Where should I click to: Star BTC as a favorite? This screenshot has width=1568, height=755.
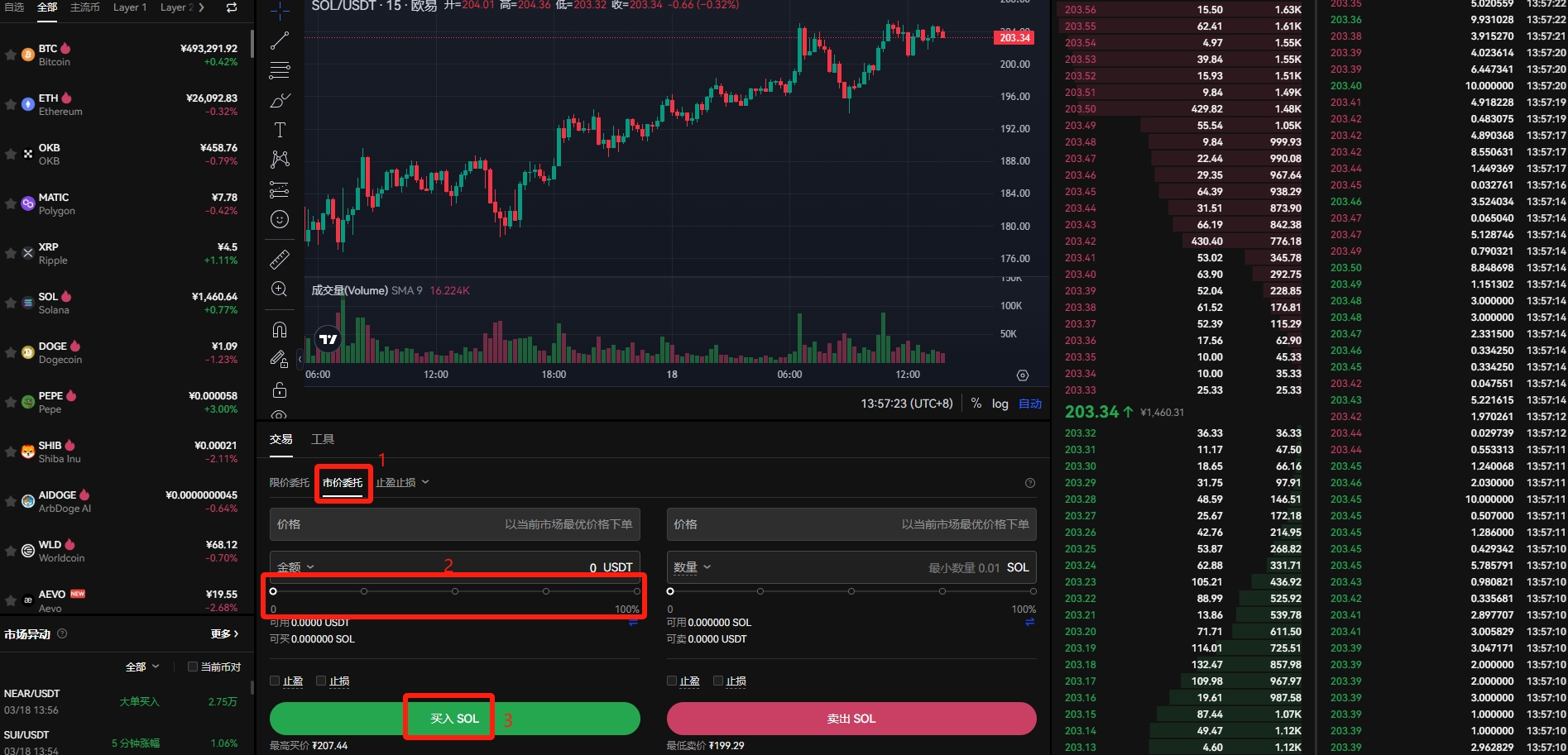point(11,55)
